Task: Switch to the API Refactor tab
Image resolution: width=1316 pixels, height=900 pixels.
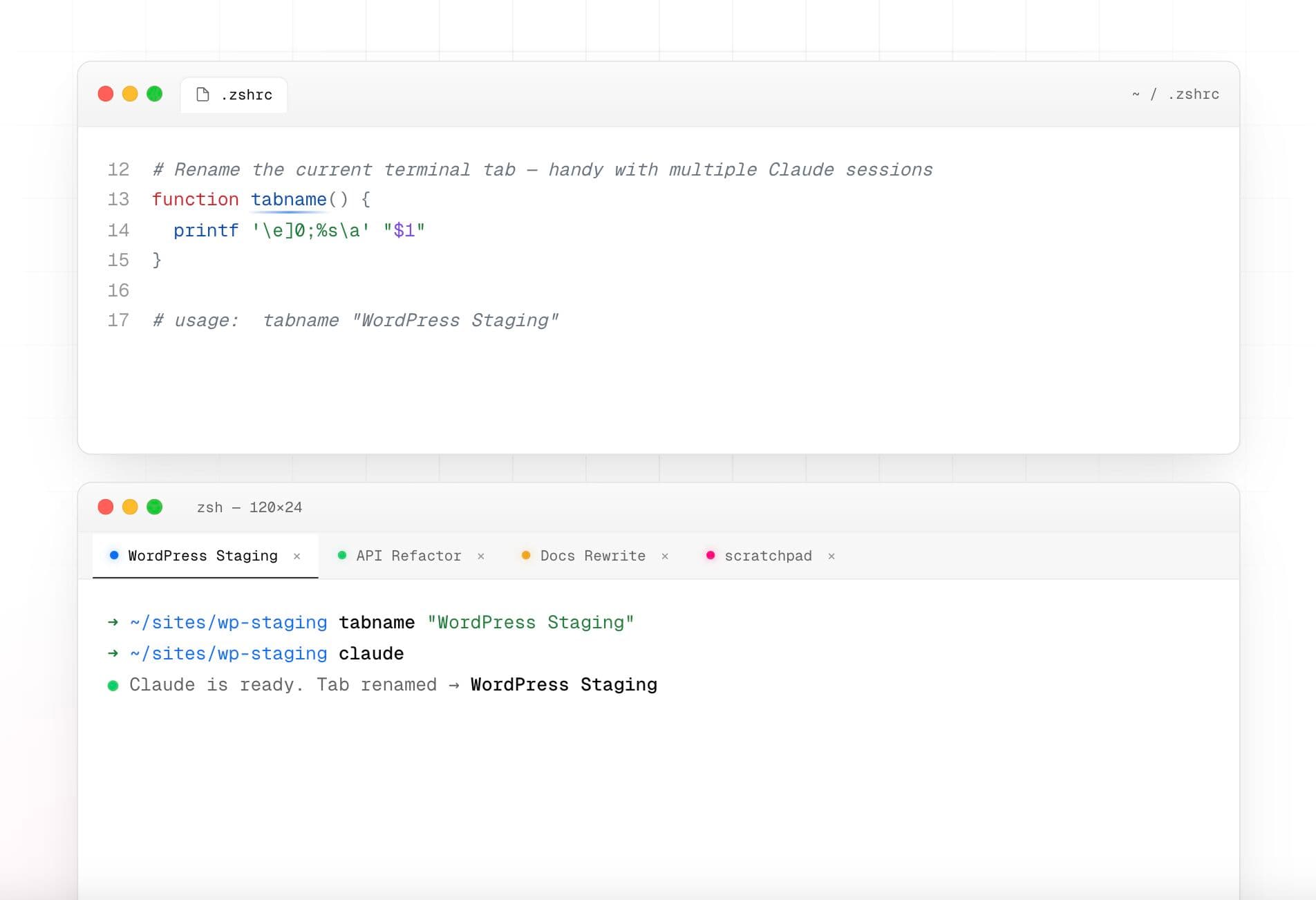Action: click(x=408, y=556)
